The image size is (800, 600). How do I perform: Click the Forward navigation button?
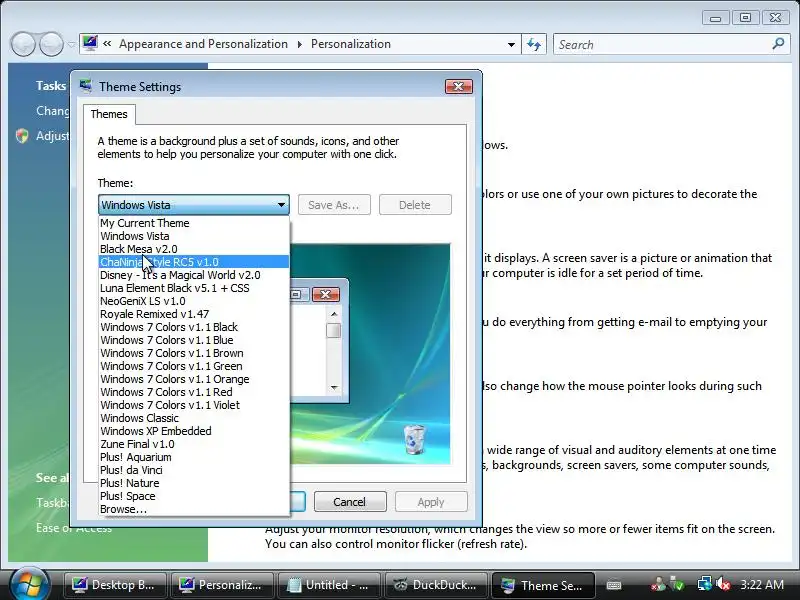coord(51,44)
